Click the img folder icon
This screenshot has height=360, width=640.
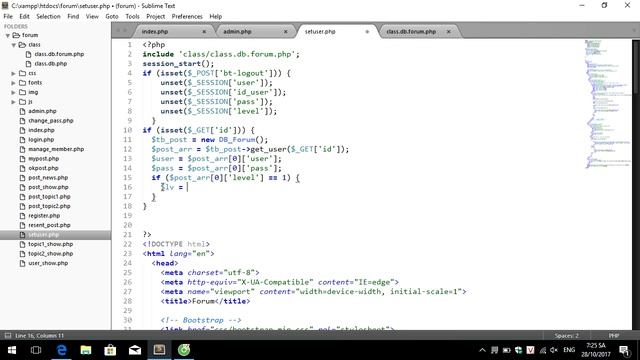(22, 92)
